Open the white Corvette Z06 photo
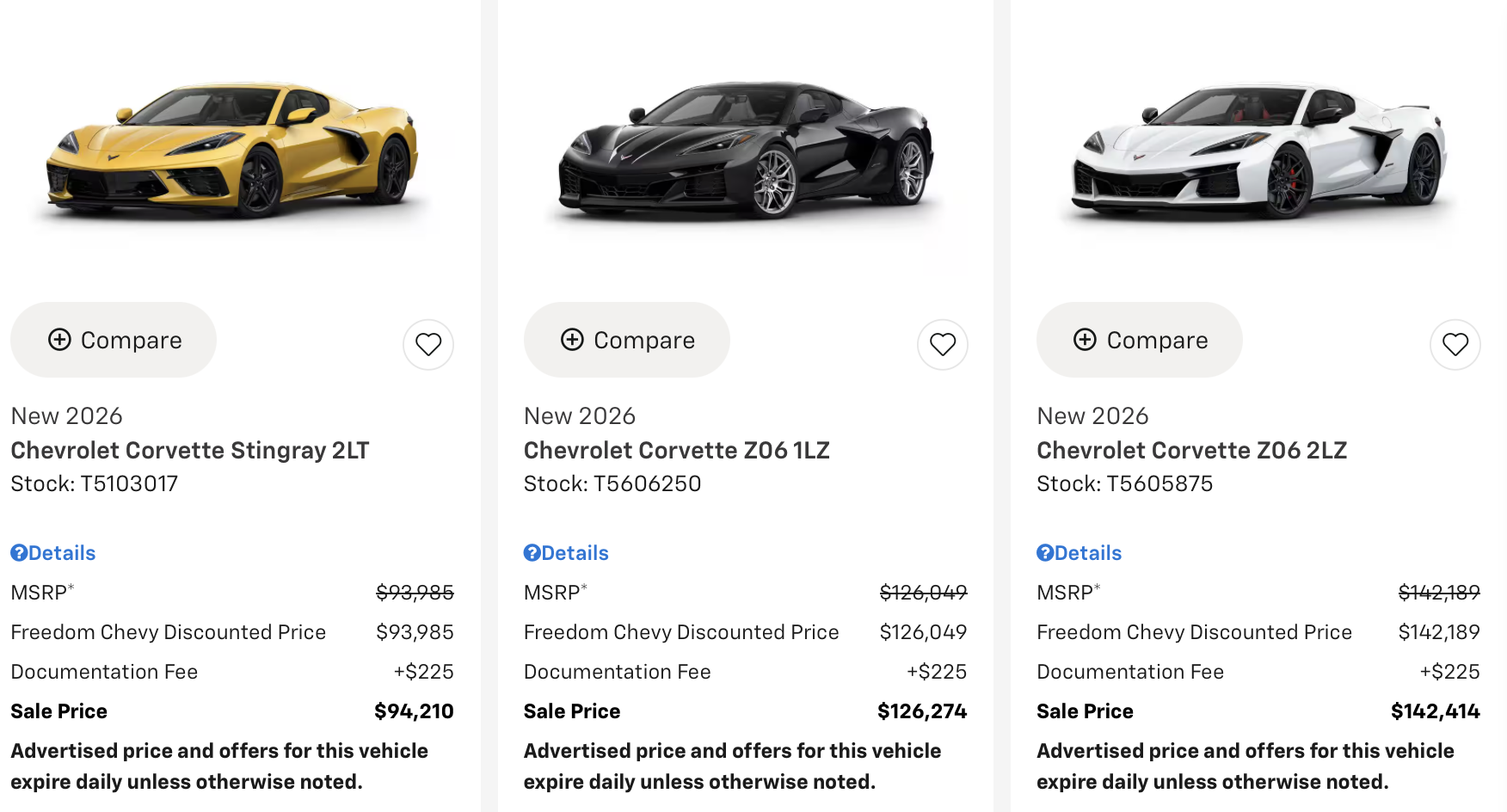1507x812 pixels. tap(1258, 148)
